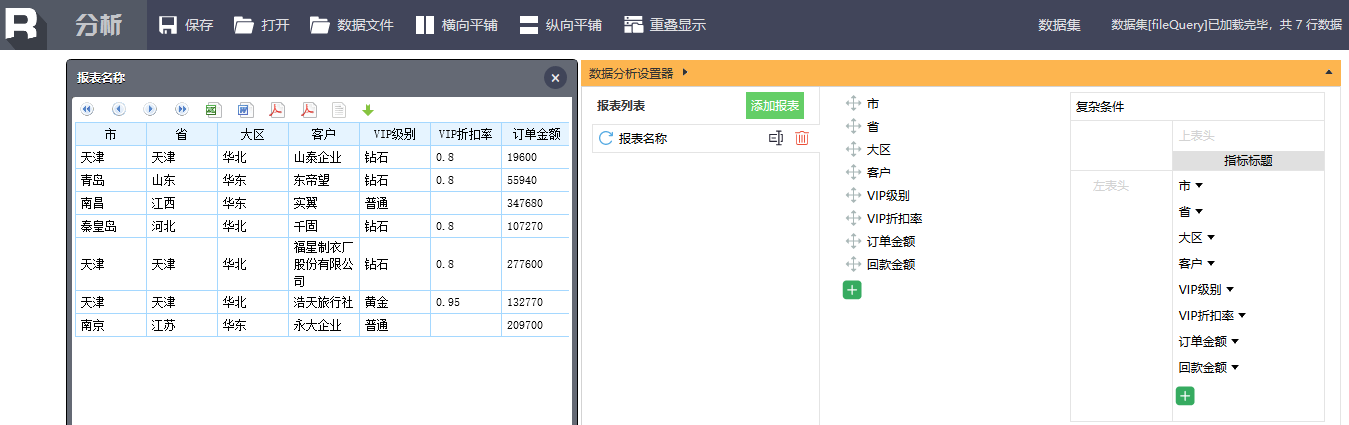Screen dimensions: 1349x425
Task: Open the 数据文件 menu item
Action: coord(352,25)
